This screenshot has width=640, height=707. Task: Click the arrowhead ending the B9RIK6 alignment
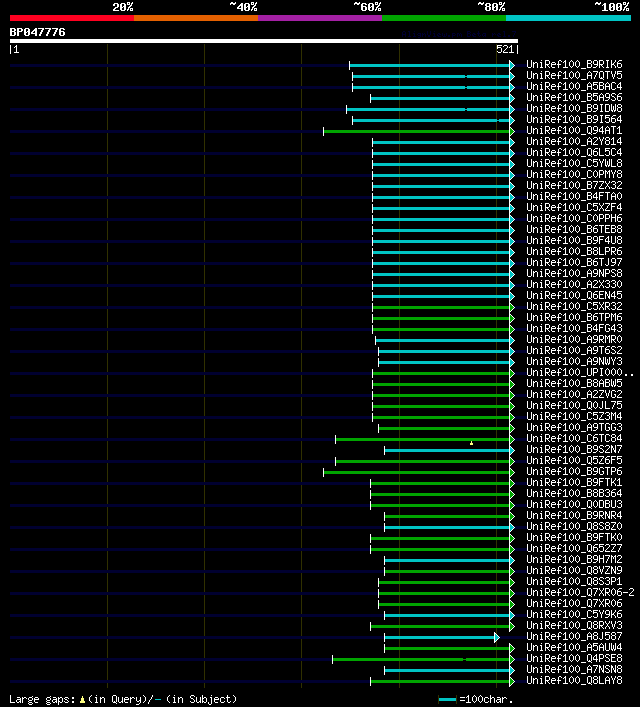pyautogui.click(x=512, y=65)
